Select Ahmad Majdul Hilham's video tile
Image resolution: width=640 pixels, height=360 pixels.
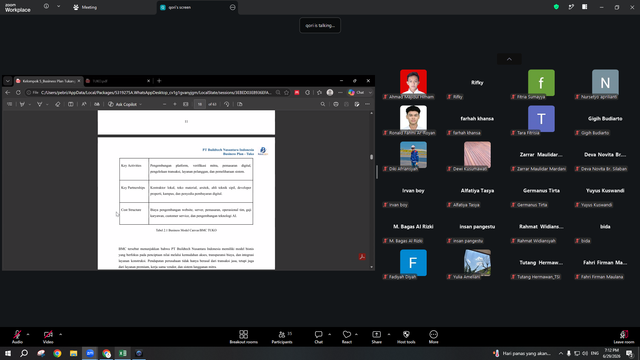tap(413, 83)
